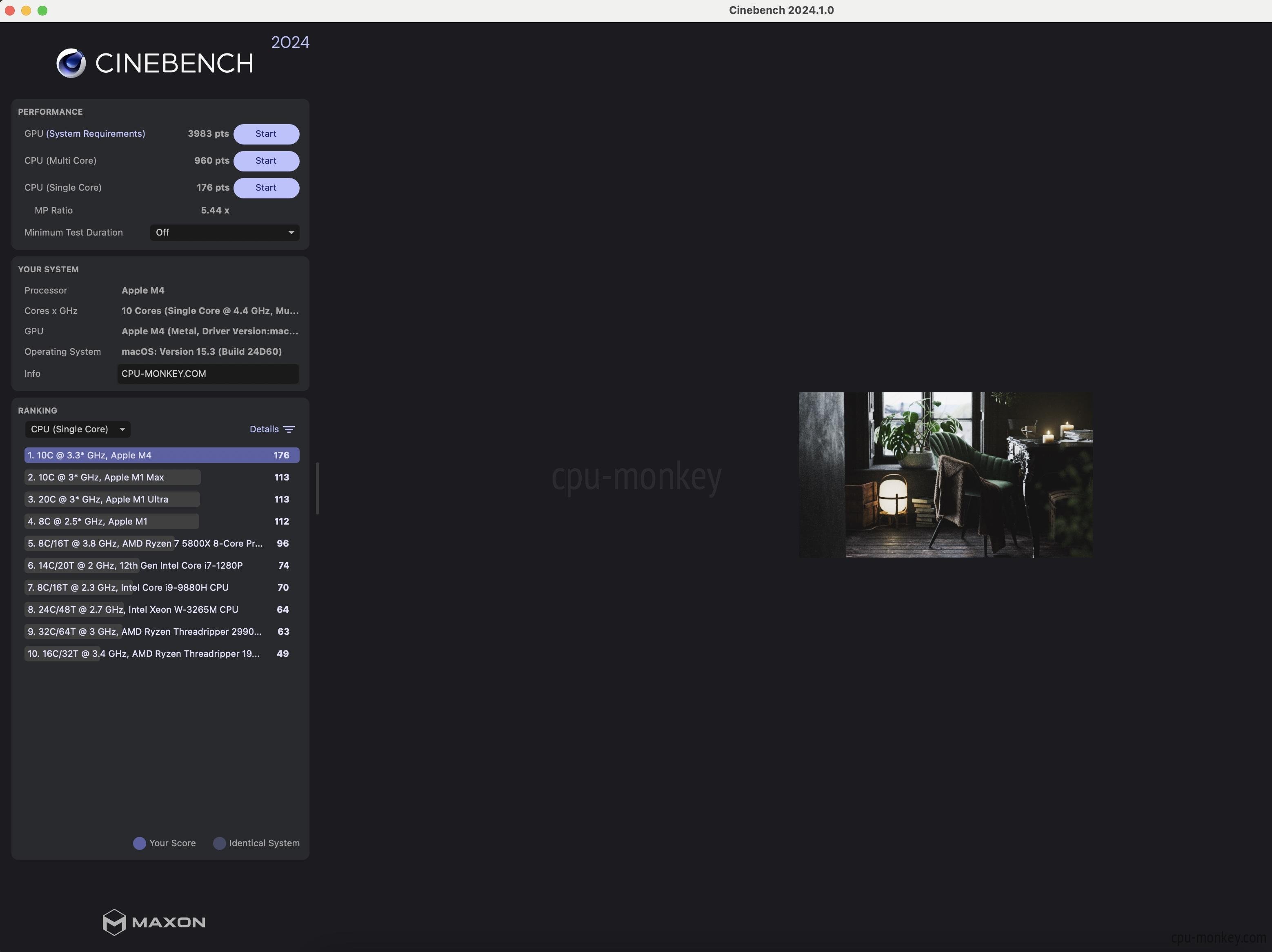Screen dimensions: 1272x952
Task: Select ranking row Intel Xeon W-3265M
Action: coord(162,610)
